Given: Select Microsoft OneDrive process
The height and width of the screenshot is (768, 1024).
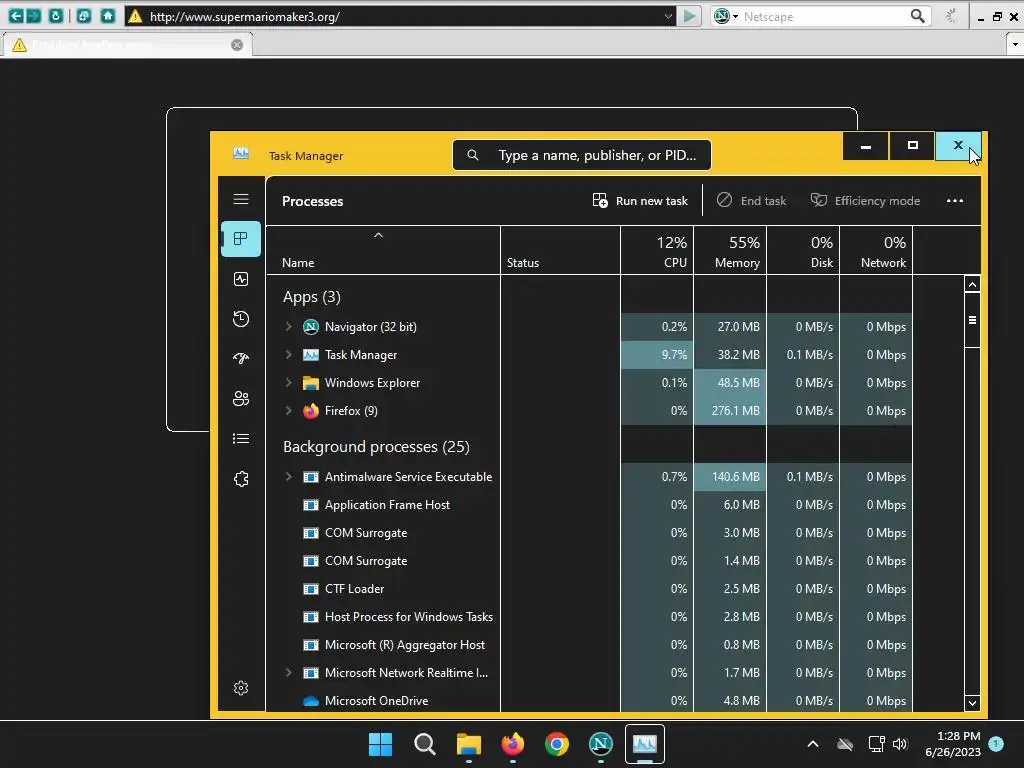Looking at the screenshot, I should [590, 701].
